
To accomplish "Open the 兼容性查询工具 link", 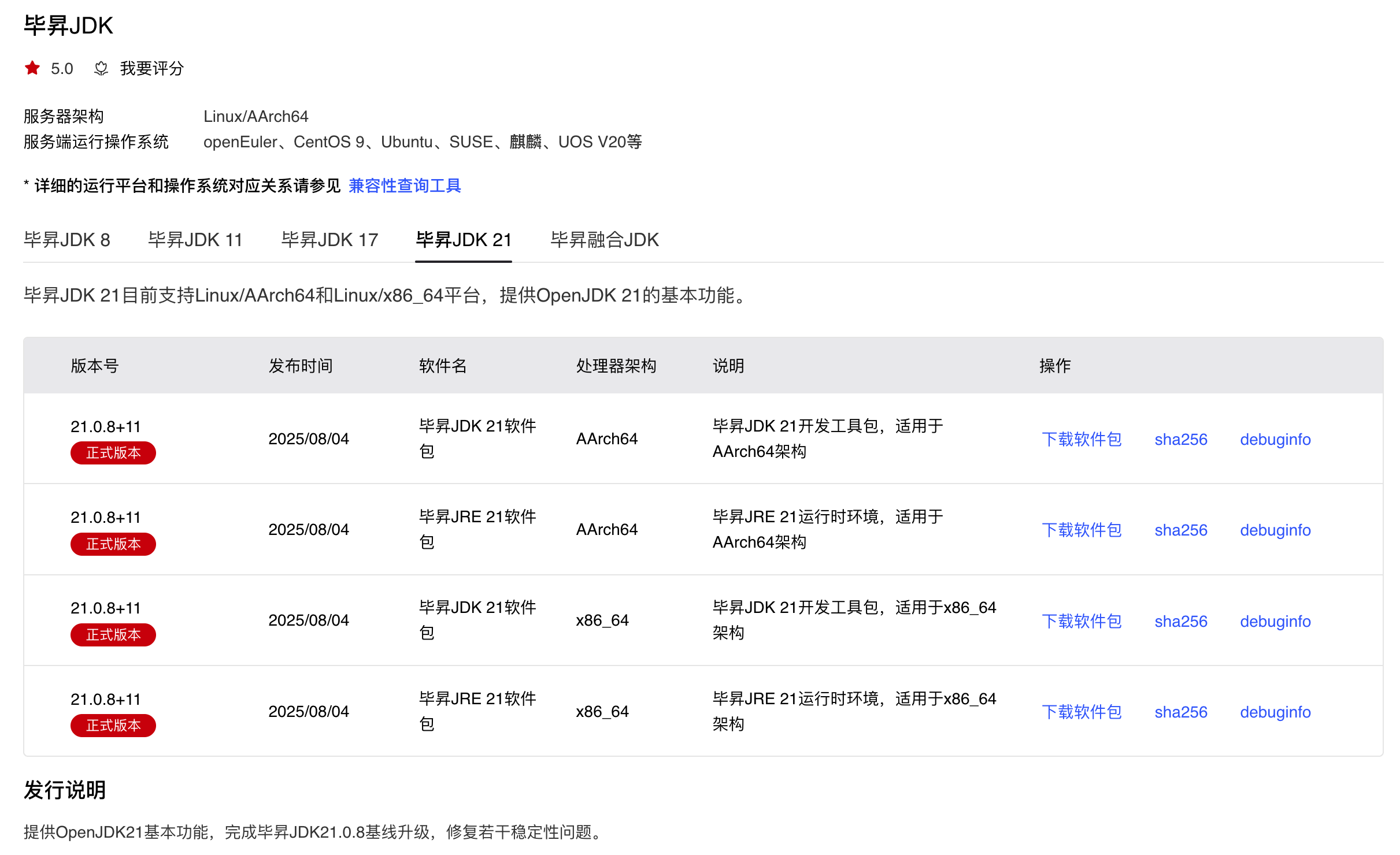I will [x=404, y=185].
